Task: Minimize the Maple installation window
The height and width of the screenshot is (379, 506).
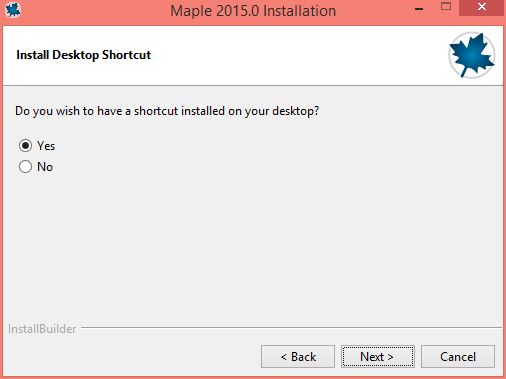Action: [x=419, y=8]
